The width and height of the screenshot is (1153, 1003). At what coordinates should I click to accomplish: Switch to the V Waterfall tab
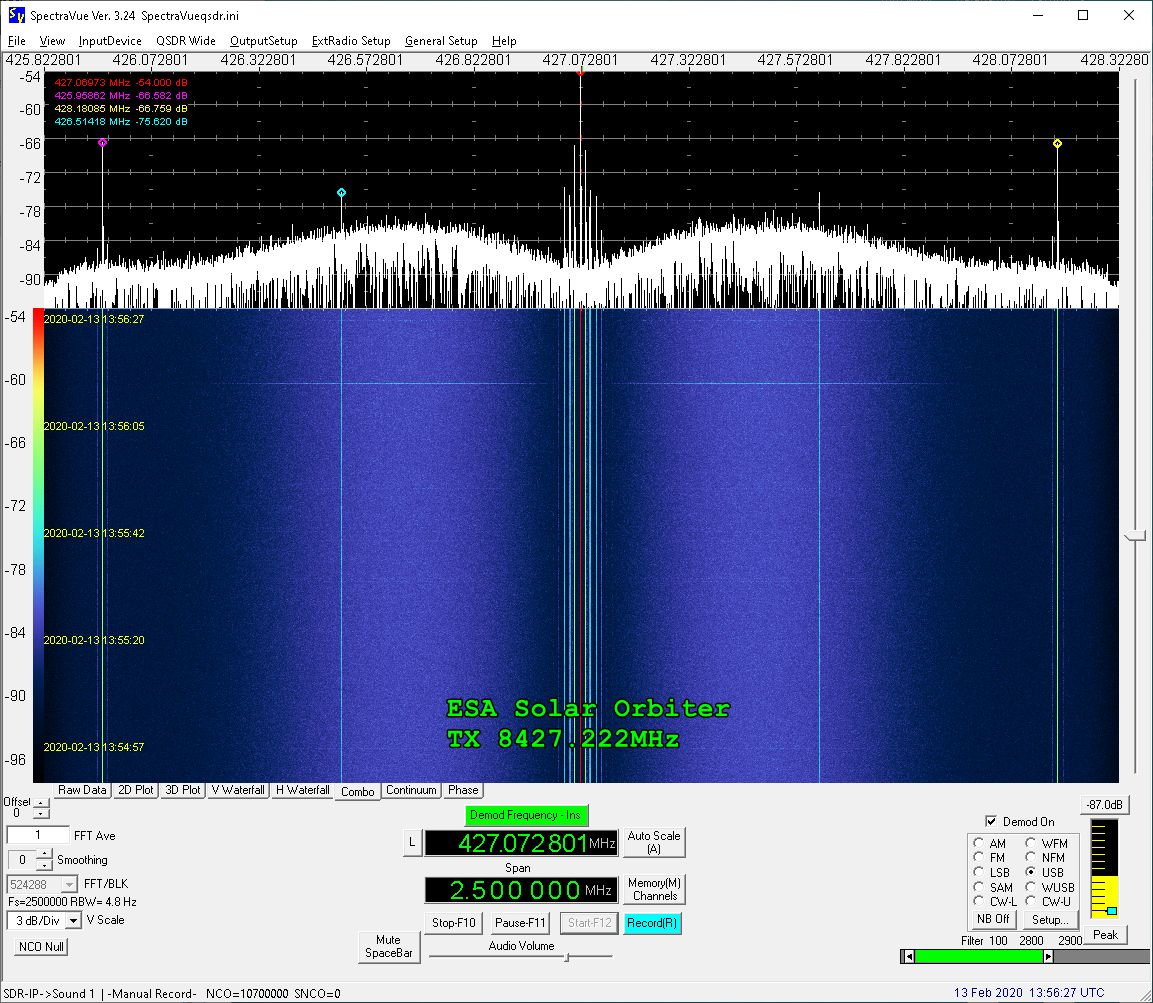[x=238, y=790]
